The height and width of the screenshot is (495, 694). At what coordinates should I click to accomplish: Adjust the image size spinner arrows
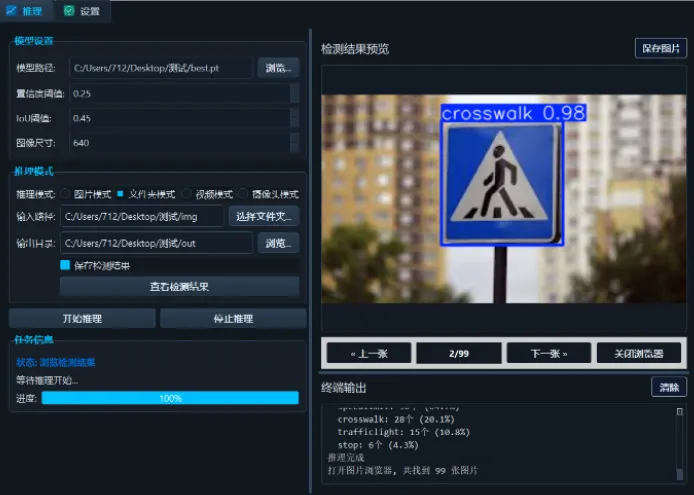[x=294, y=143]
